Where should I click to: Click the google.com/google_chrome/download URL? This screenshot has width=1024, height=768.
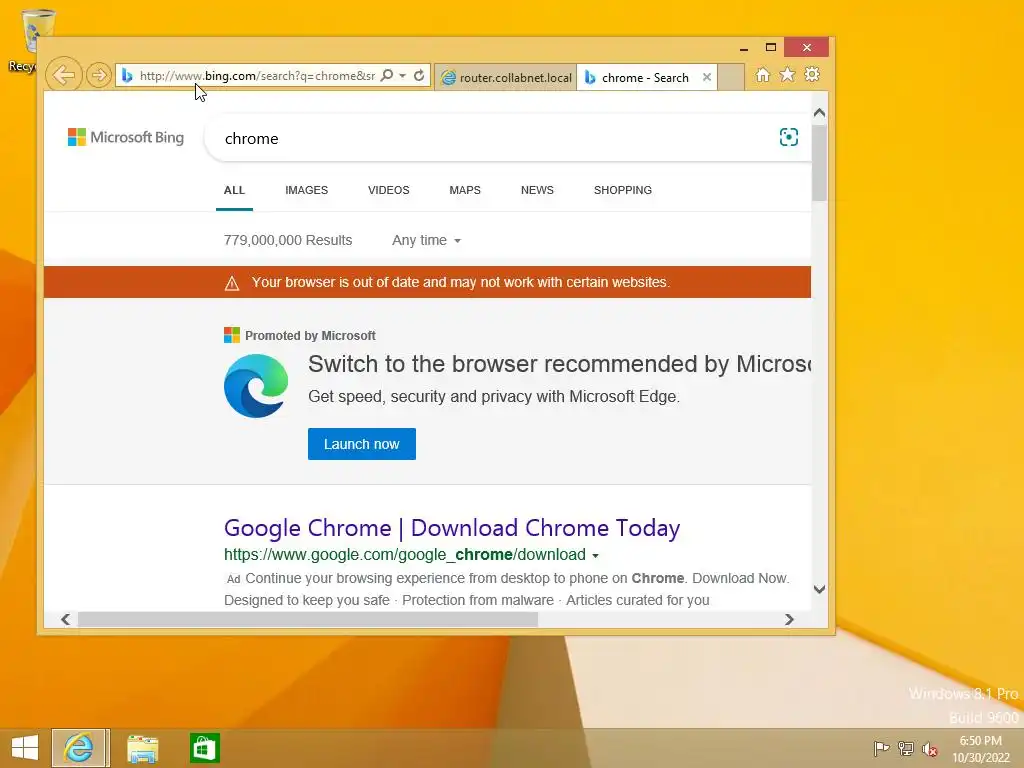405,554
